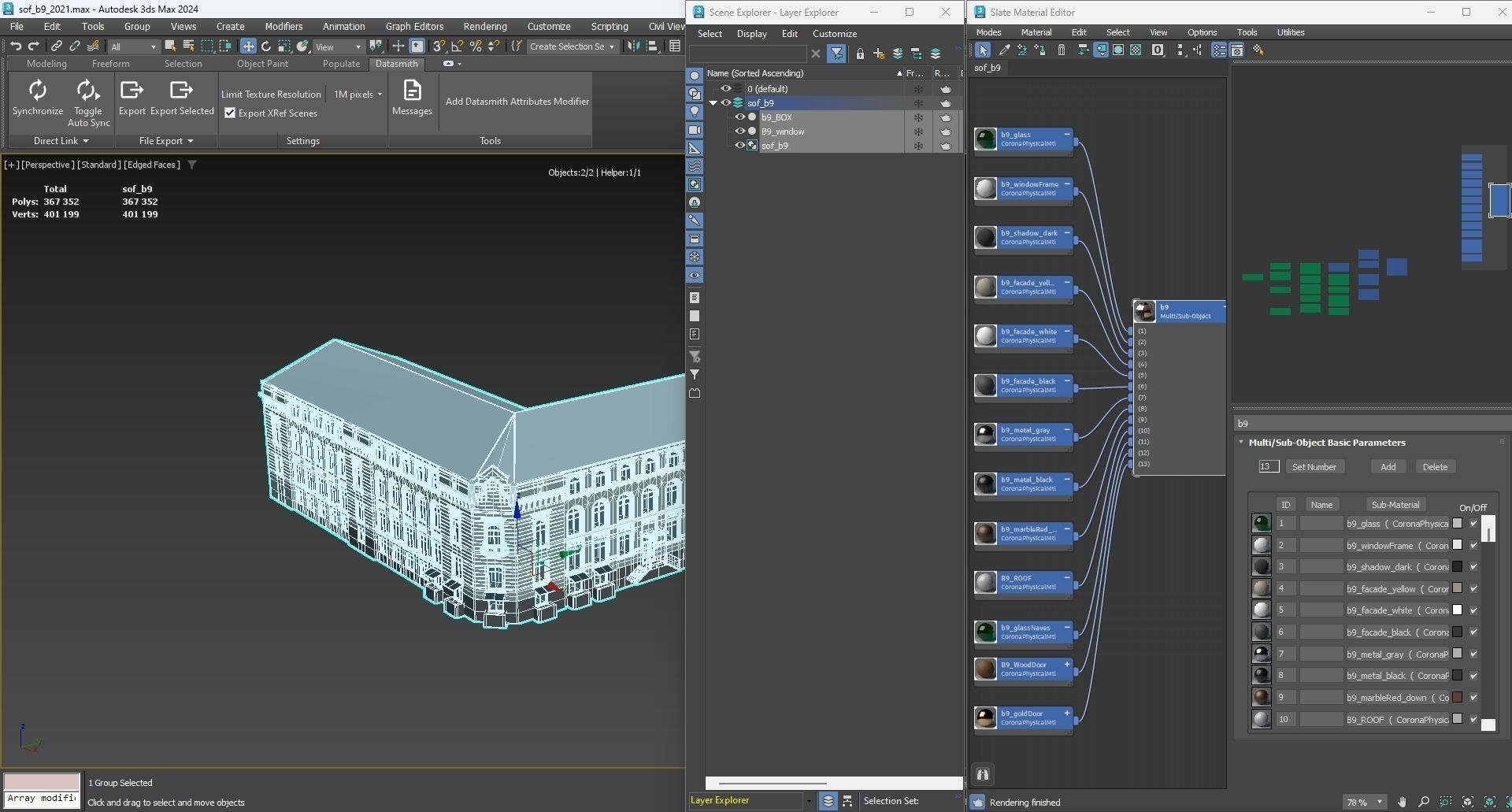Click the Add sub-material button
Image resolution: width=1512 pixels, height=812 pixels.
click(x=1388, y=466)
